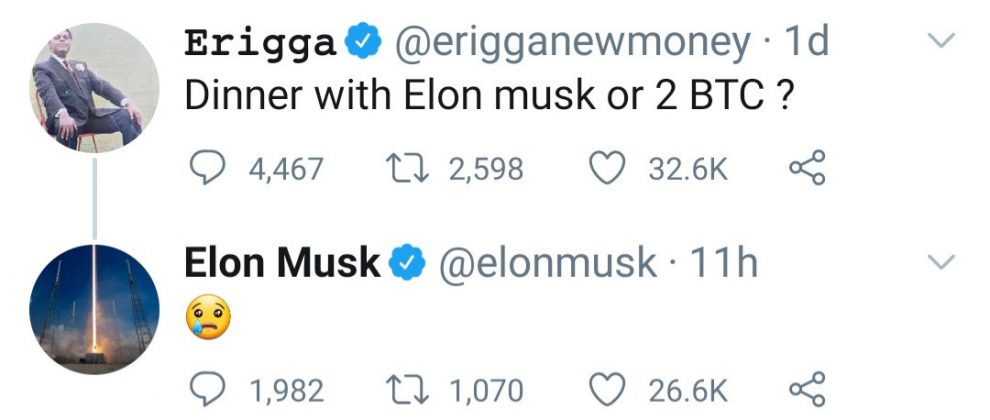
Task: Expand the options chevron on Elon Musk's tweet
Action: point(942,263)
